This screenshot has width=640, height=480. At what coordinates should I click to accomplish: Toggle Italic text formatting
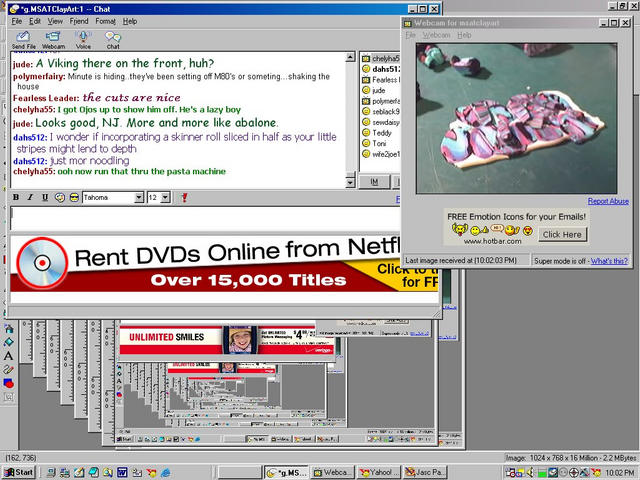click(x=30, y=198)
